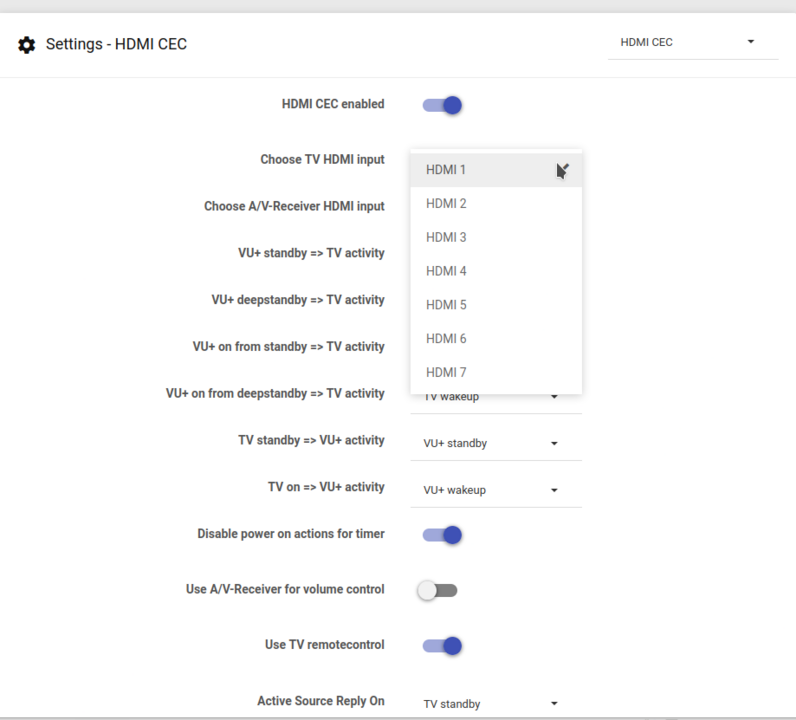
Task: Click the settings gear icon
Action: coord(26,45)
